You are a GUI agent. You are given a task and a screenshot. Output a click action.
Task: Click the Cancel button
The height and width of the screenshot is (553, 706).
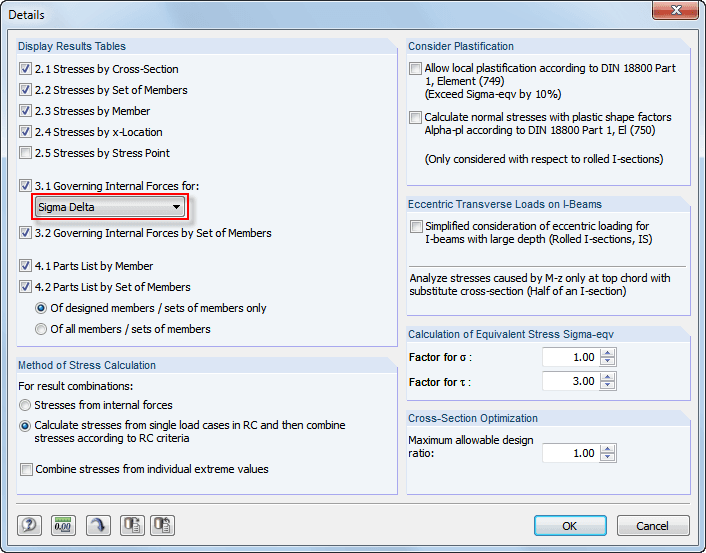pyautogui.click(x=653, y=526)
